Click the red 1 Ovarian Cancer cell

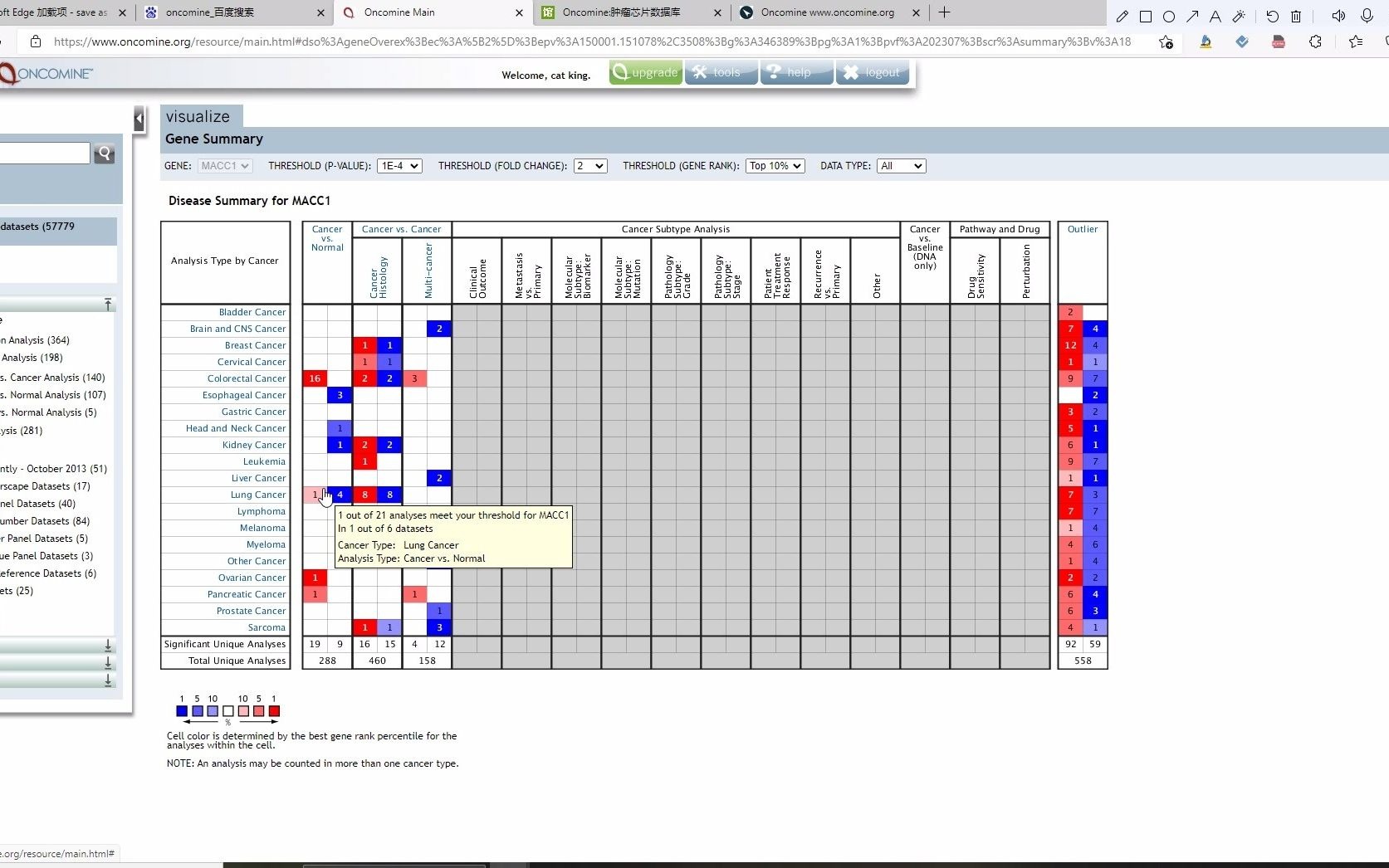point(315,578)
